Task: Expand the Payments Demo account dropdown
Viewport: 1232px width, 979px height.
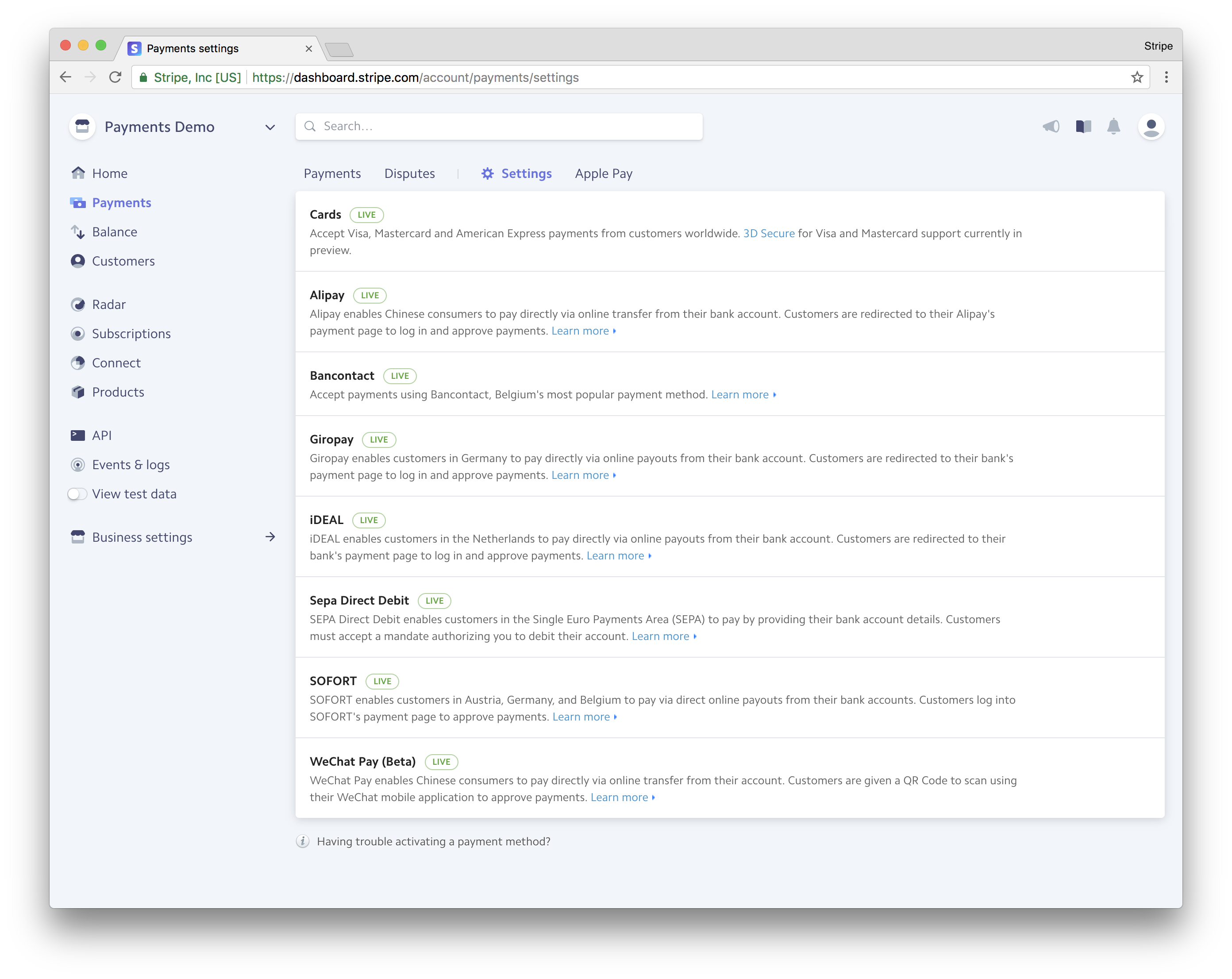Action: 269,127
